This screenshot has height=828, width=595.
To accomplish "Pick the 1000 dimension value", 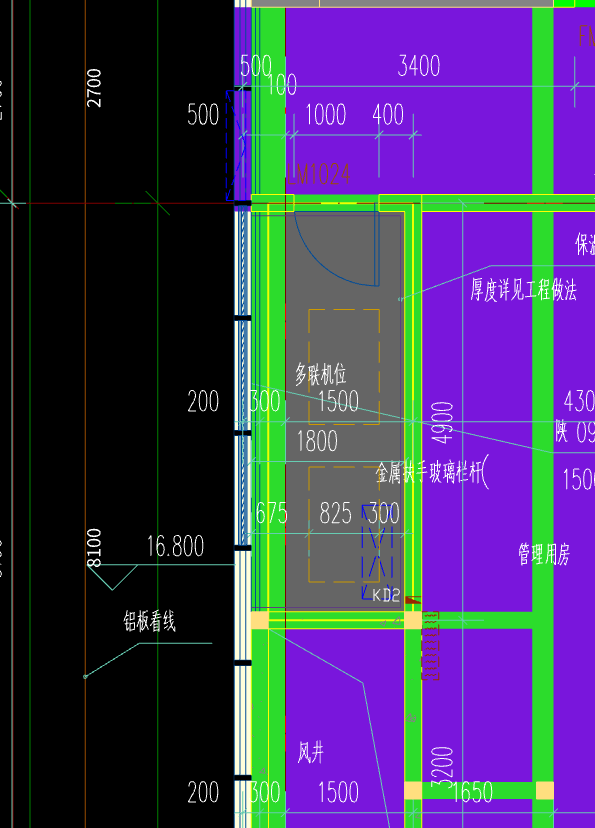I will click(326, 115).
